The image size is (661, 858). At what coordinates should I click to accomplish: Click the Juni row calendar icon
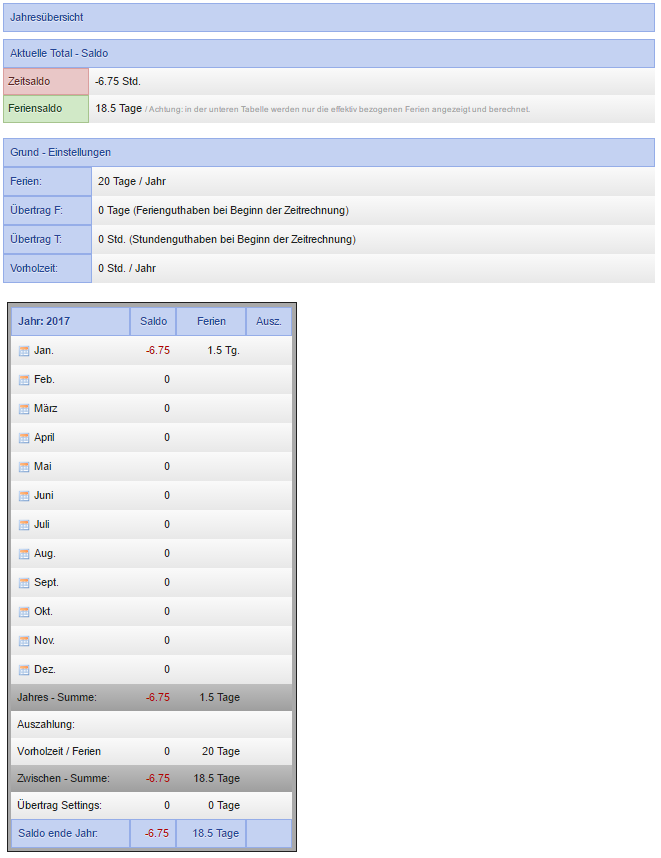coord(24,496)
